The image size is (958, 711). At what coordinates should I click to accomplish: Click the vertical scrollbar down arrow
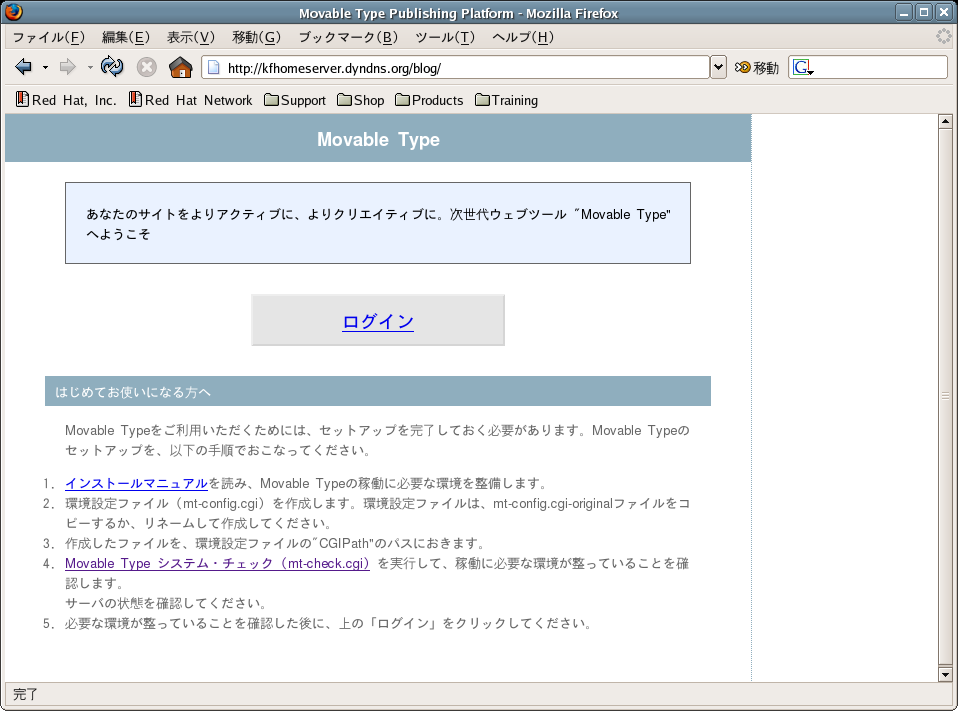(945, 674)
